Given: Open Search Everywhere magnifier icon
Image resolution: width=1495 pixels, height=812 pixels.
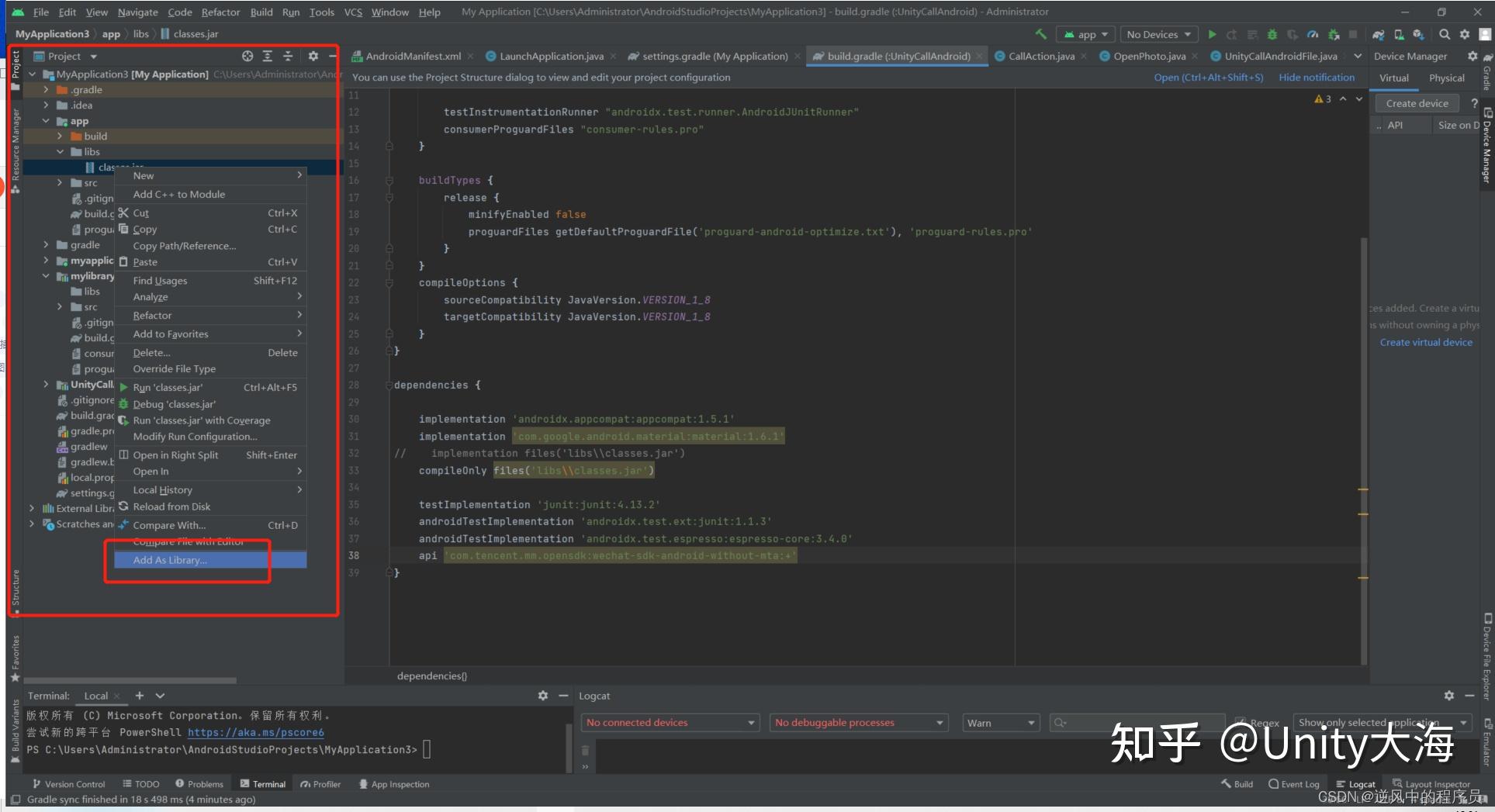Looking at the screenshot, I should click(1445, 34).
